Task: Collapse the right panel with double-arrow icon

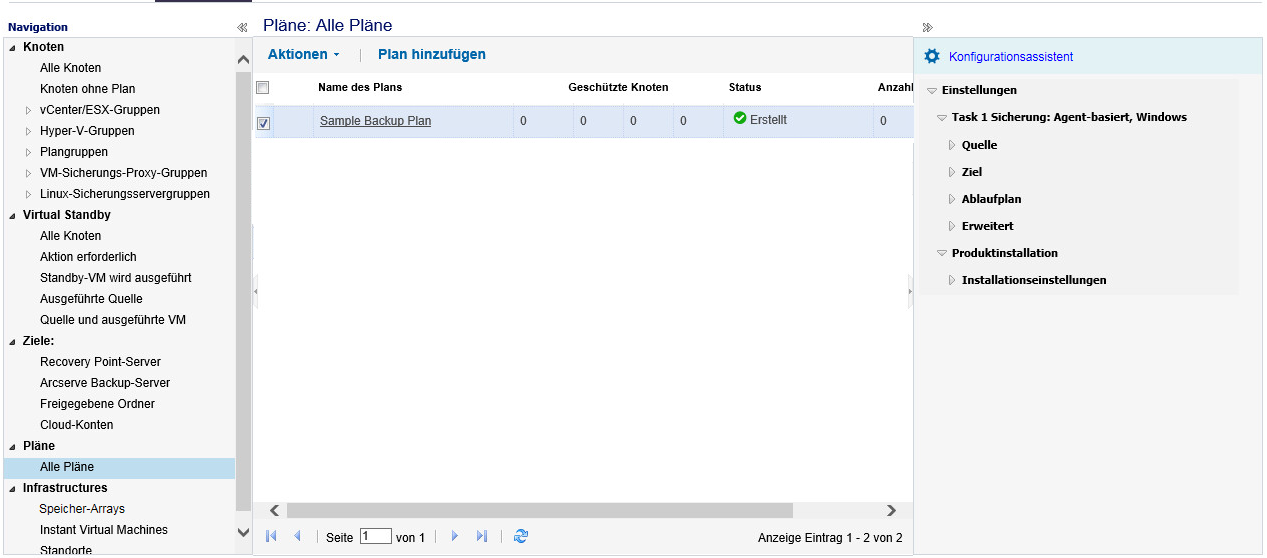Action: click(x=927, y=28)
